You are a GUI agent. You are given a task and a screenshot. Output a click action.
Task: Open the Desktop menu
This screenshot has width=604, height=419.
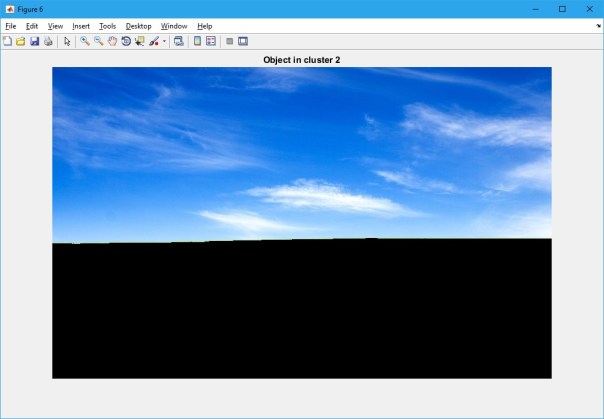tap(138, 25)
